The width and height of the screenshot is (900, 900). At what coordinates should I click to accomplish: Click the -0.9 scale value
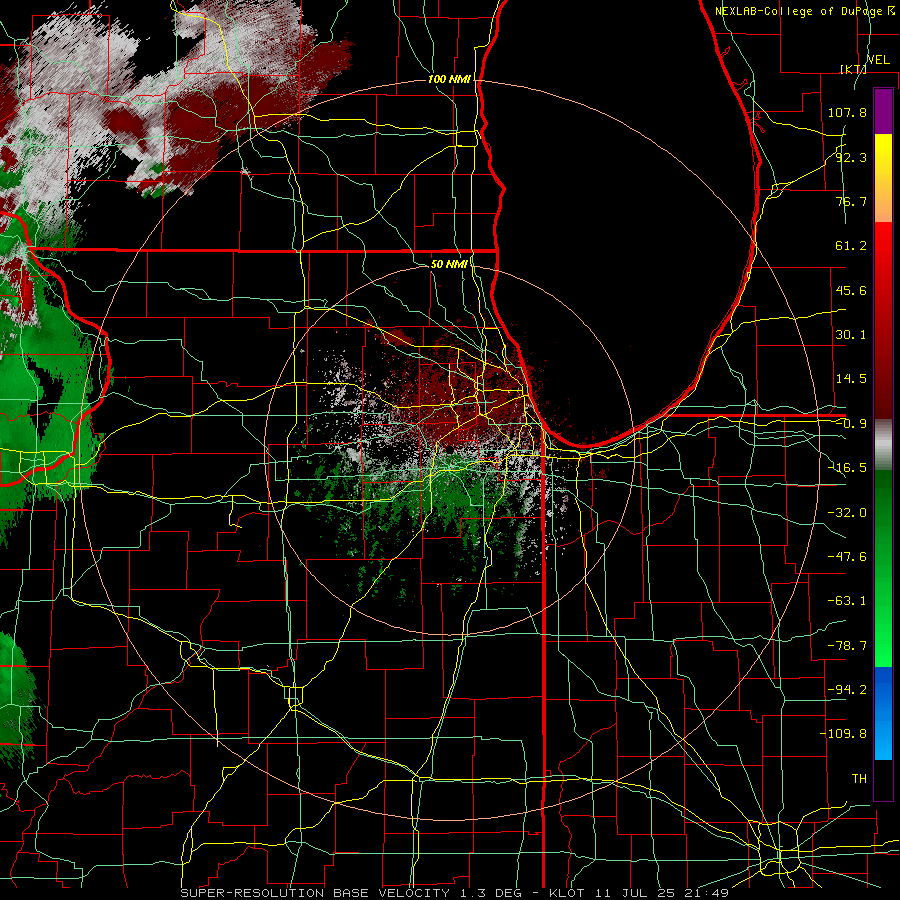(851, 424)
